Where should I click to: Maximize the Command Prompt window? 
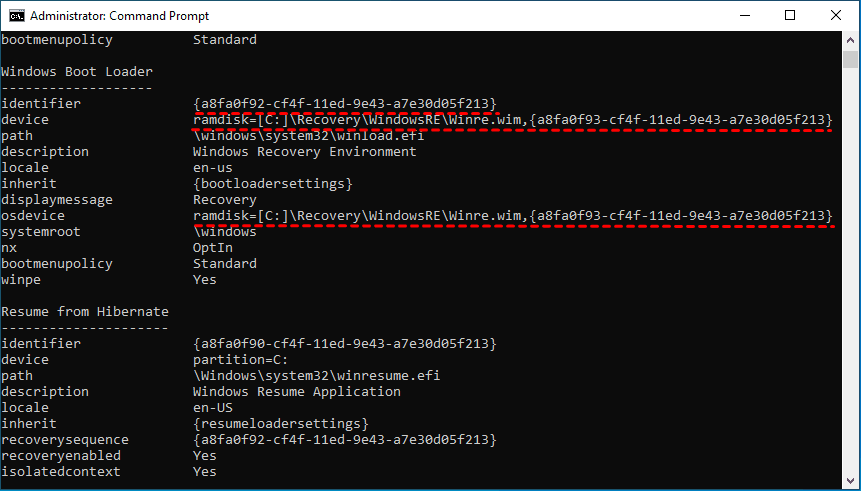(790, 16)
